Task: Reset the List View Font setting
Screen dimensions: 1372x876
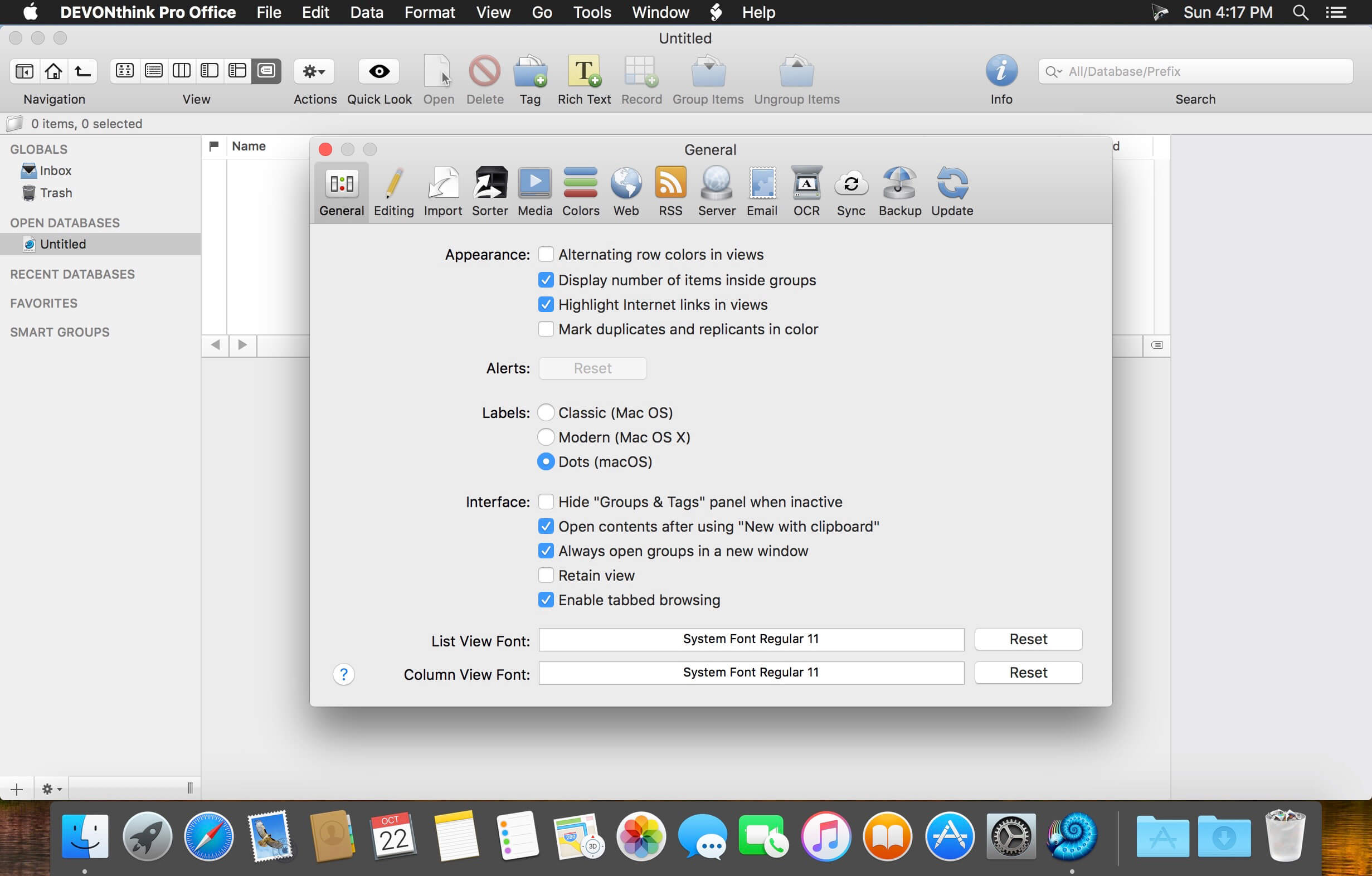Action: [1027, 639]
